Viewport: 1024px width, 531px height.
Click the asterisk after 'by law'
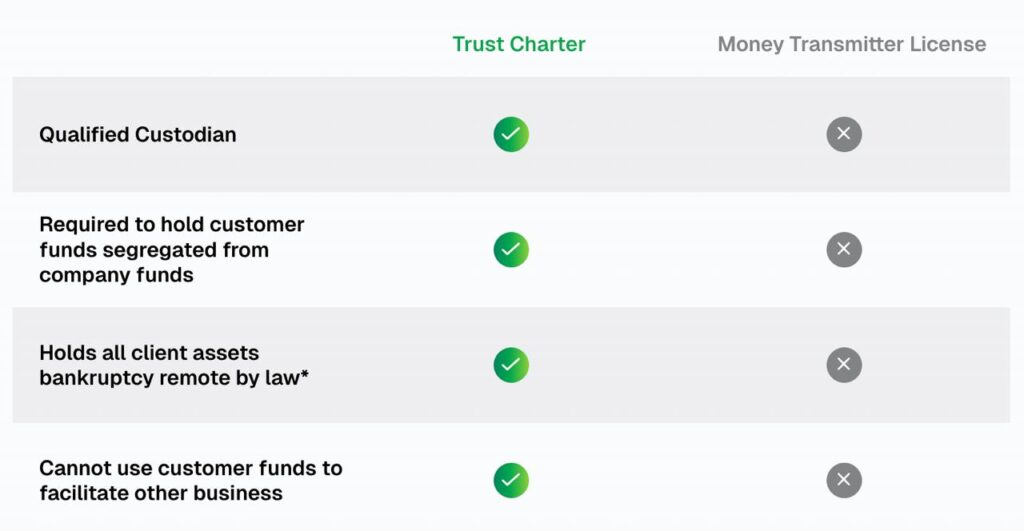(x=304, y=374)
